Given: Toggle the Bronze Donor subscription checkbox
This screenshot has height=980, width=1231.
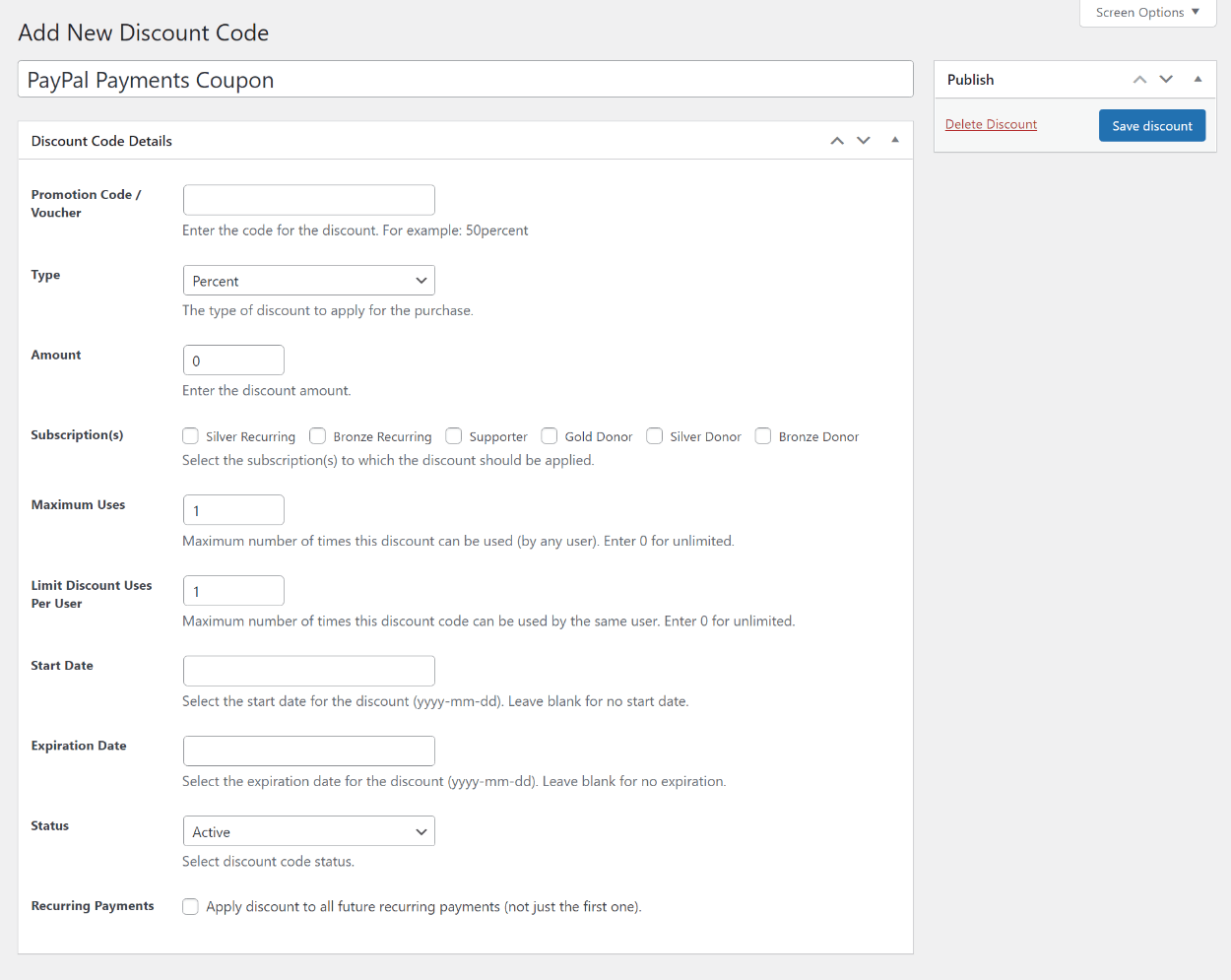Looking at the screenshot, I should pos(763,436).
